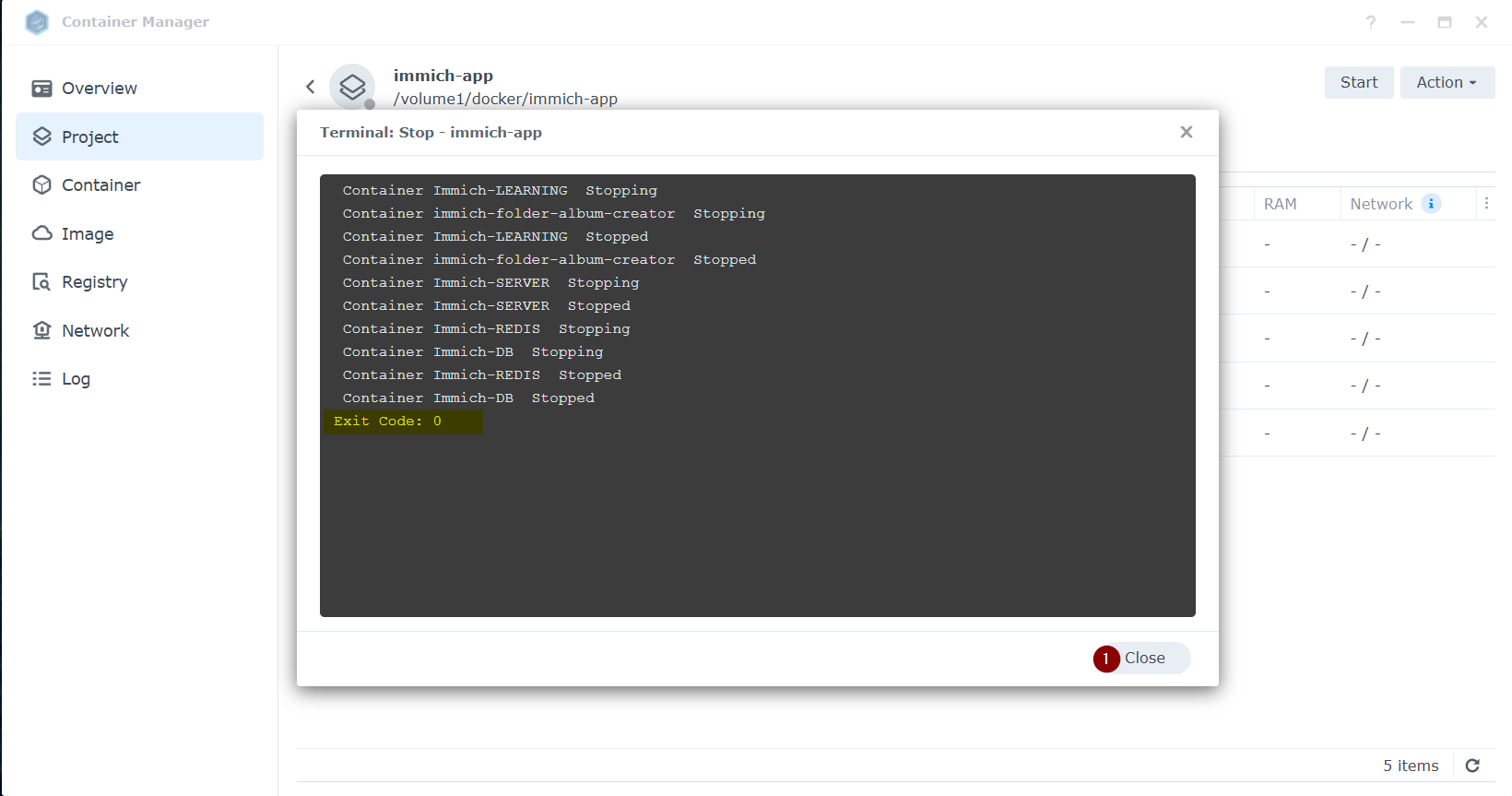
Task: Open the Action dropdown menu
Action: 1447,82
